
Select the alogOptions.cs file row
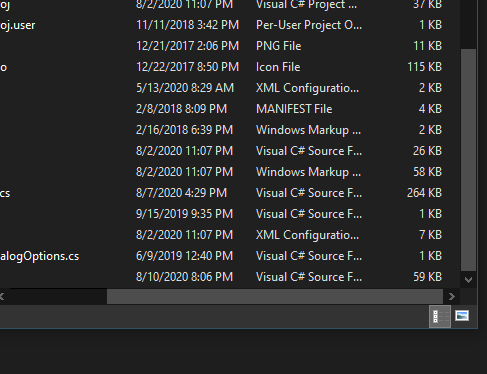[x=221, y=256]
